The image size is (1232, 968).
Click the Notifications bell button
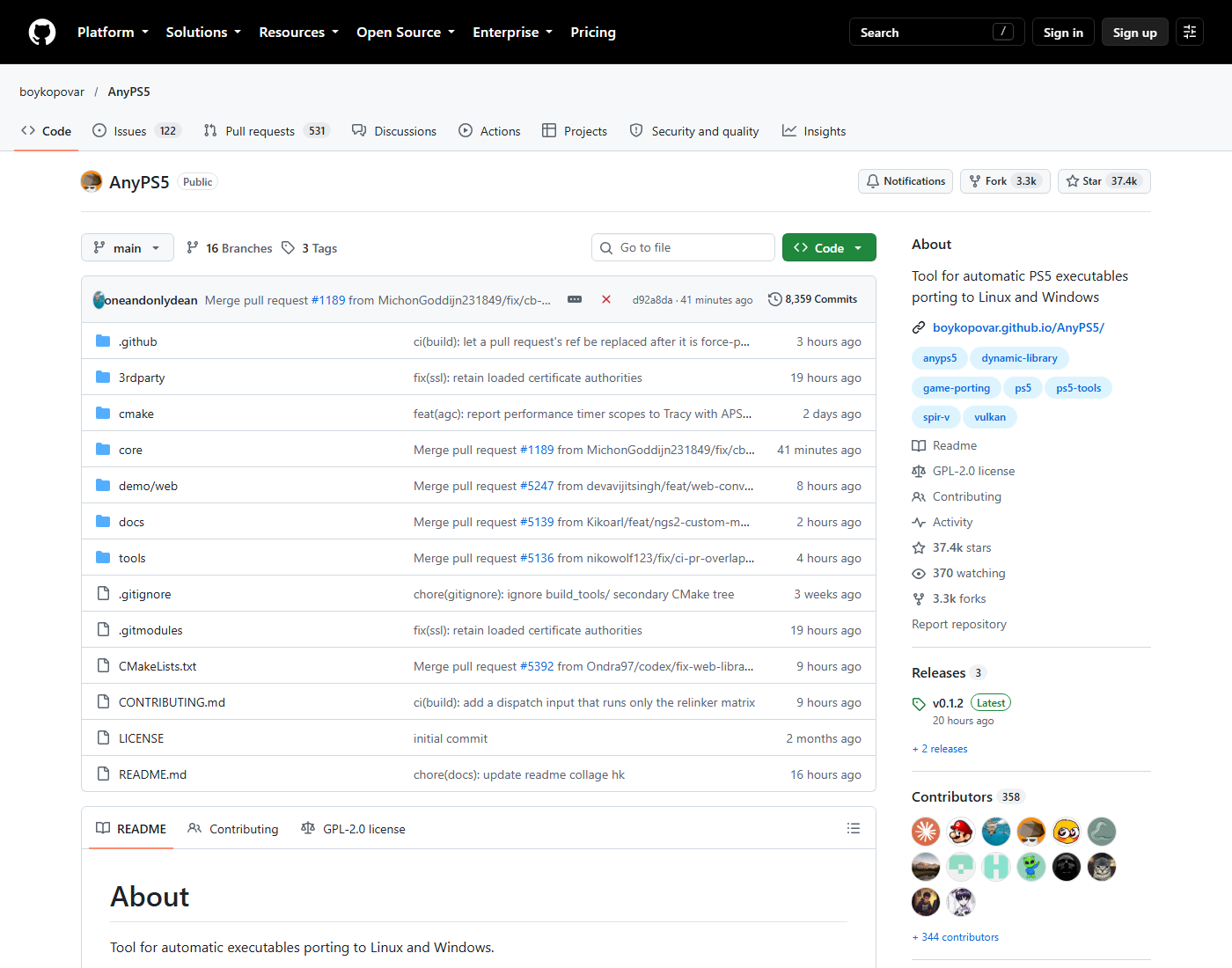coord(906,181)
